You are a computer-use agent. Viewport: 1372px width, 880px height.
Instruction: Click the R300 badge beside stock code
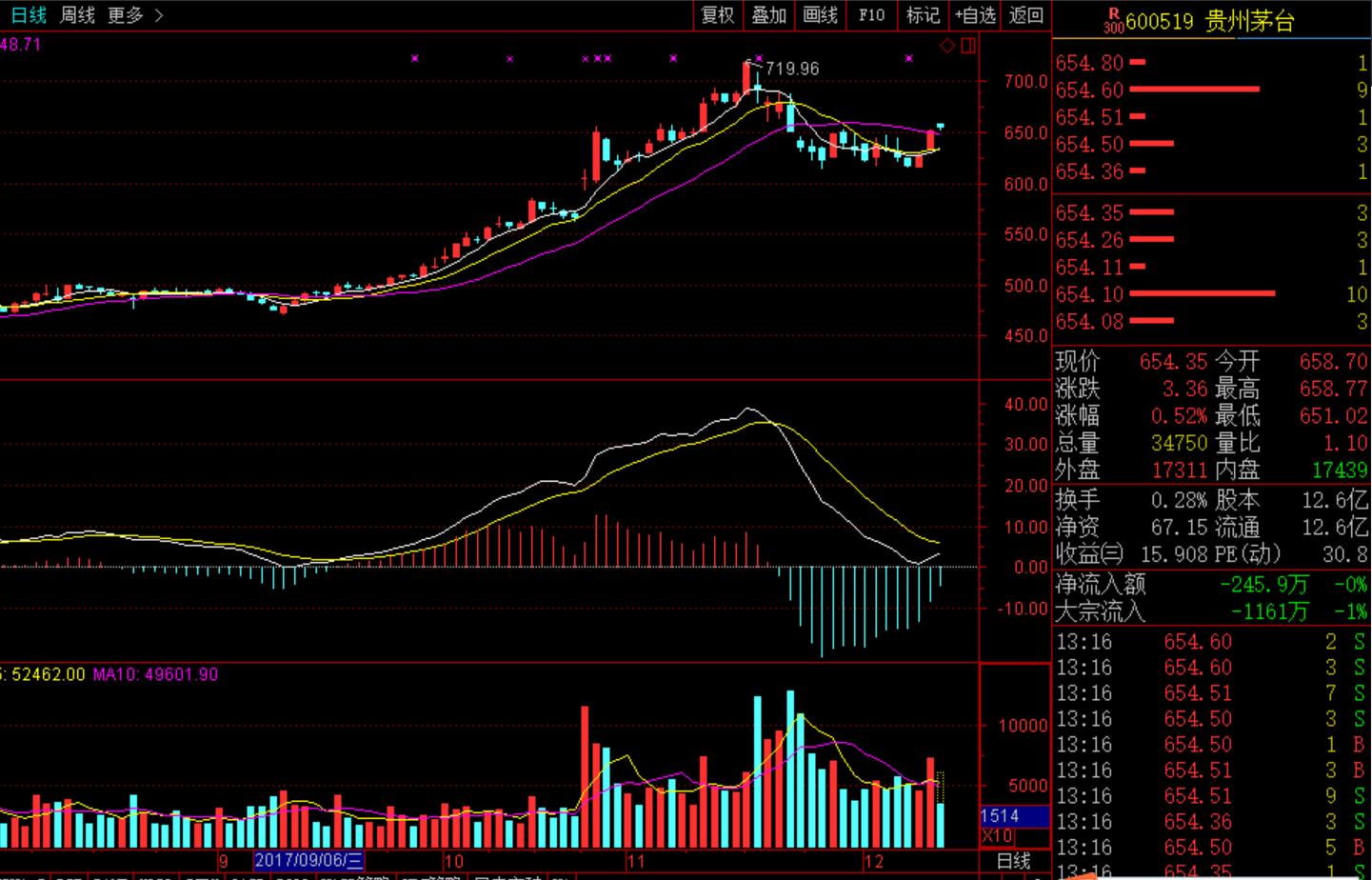click(x=1113, y=21)
